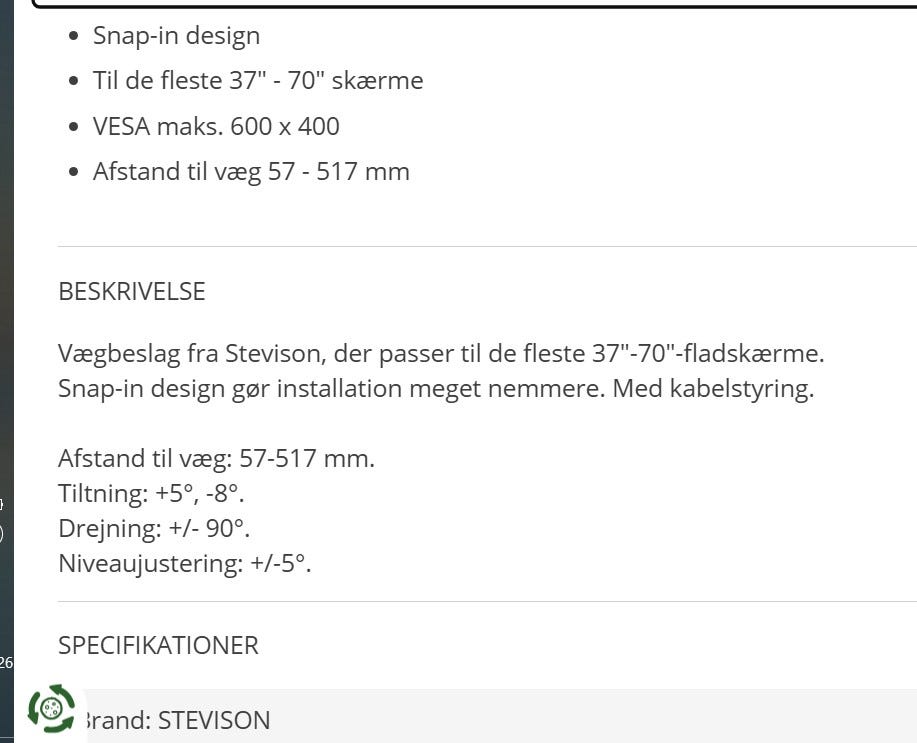Click the word 'Stevison' in the description
Viewport: 917px width, 743px height.
pyautogui.click(x=273, y=353)
